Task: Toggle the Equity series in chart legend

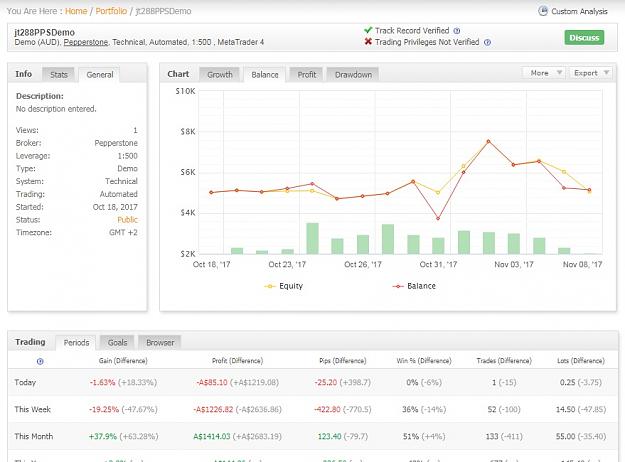Action: click(284, 286)
